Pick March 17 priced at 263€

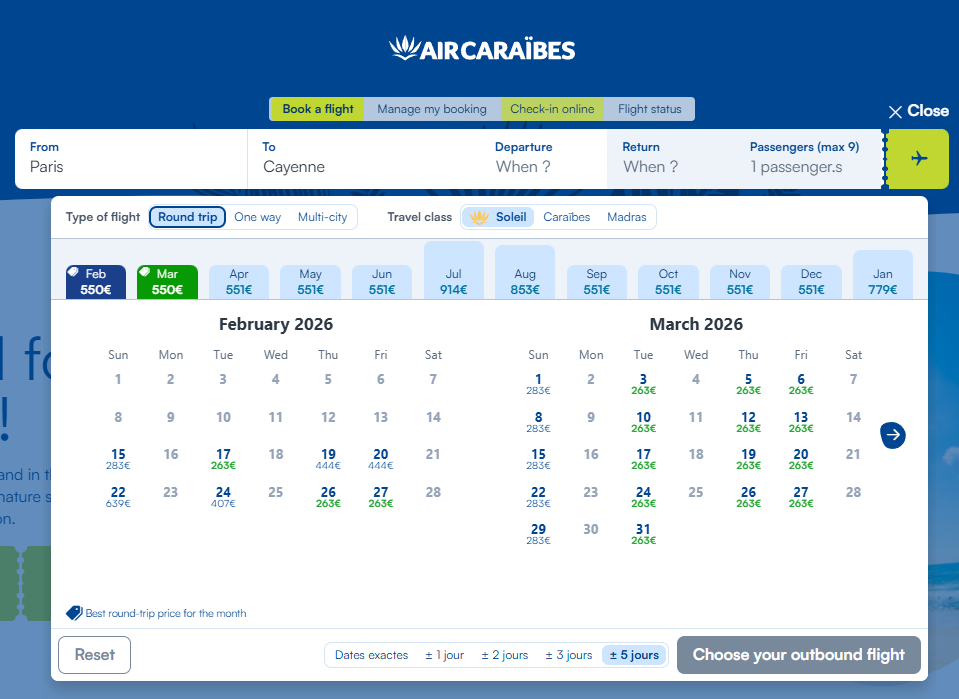click(x=643, y=459)
